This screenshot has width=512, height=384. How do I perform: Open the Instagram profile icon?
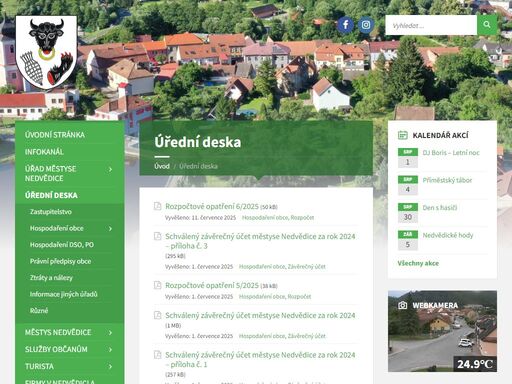(x=366, y=25)
